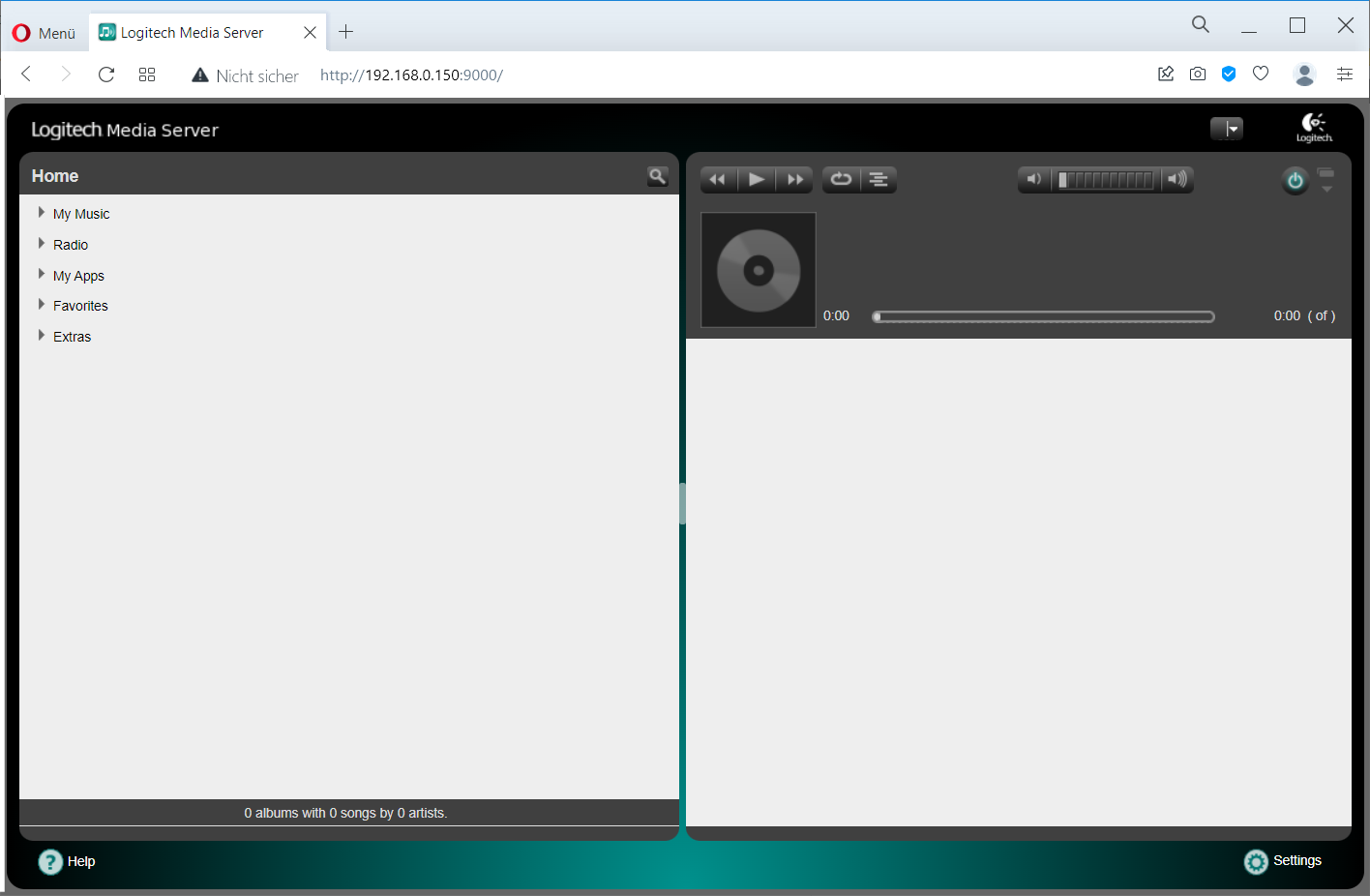Click the Nicht sicher security warning
The image size is (1370, 896).
[245, 75]
